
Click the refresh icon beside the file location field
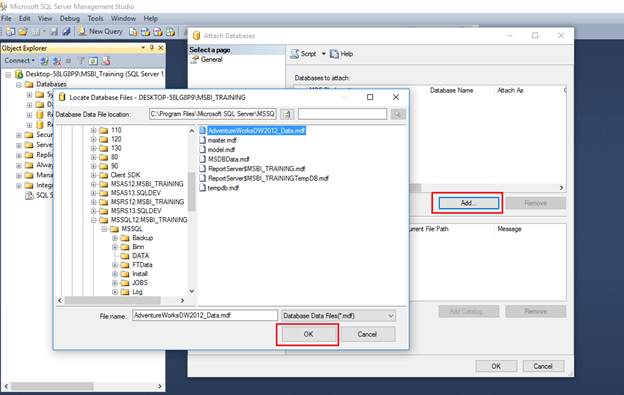[x=287, y=115]
